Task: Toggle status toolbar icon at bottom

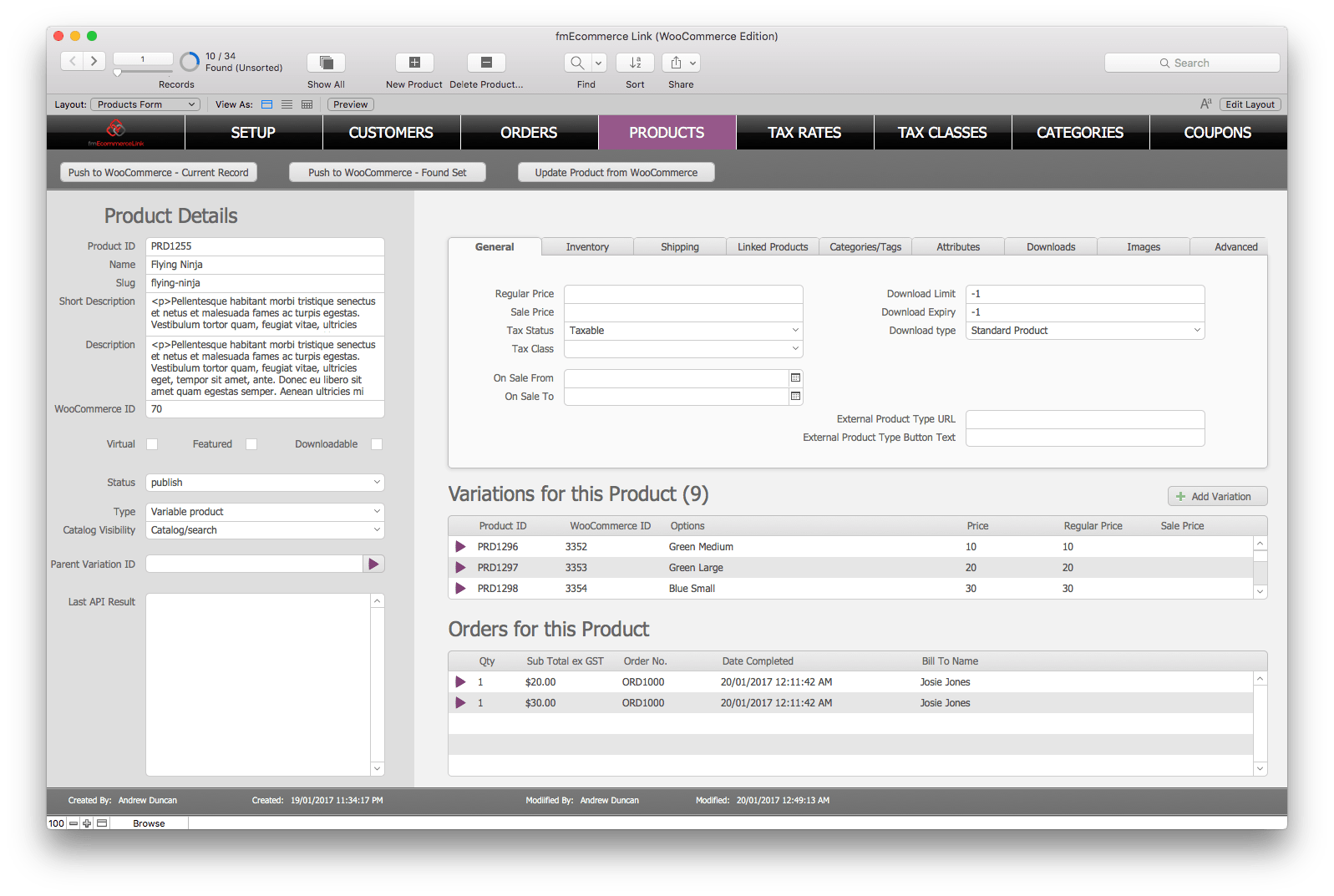Action: click(102, 823)
